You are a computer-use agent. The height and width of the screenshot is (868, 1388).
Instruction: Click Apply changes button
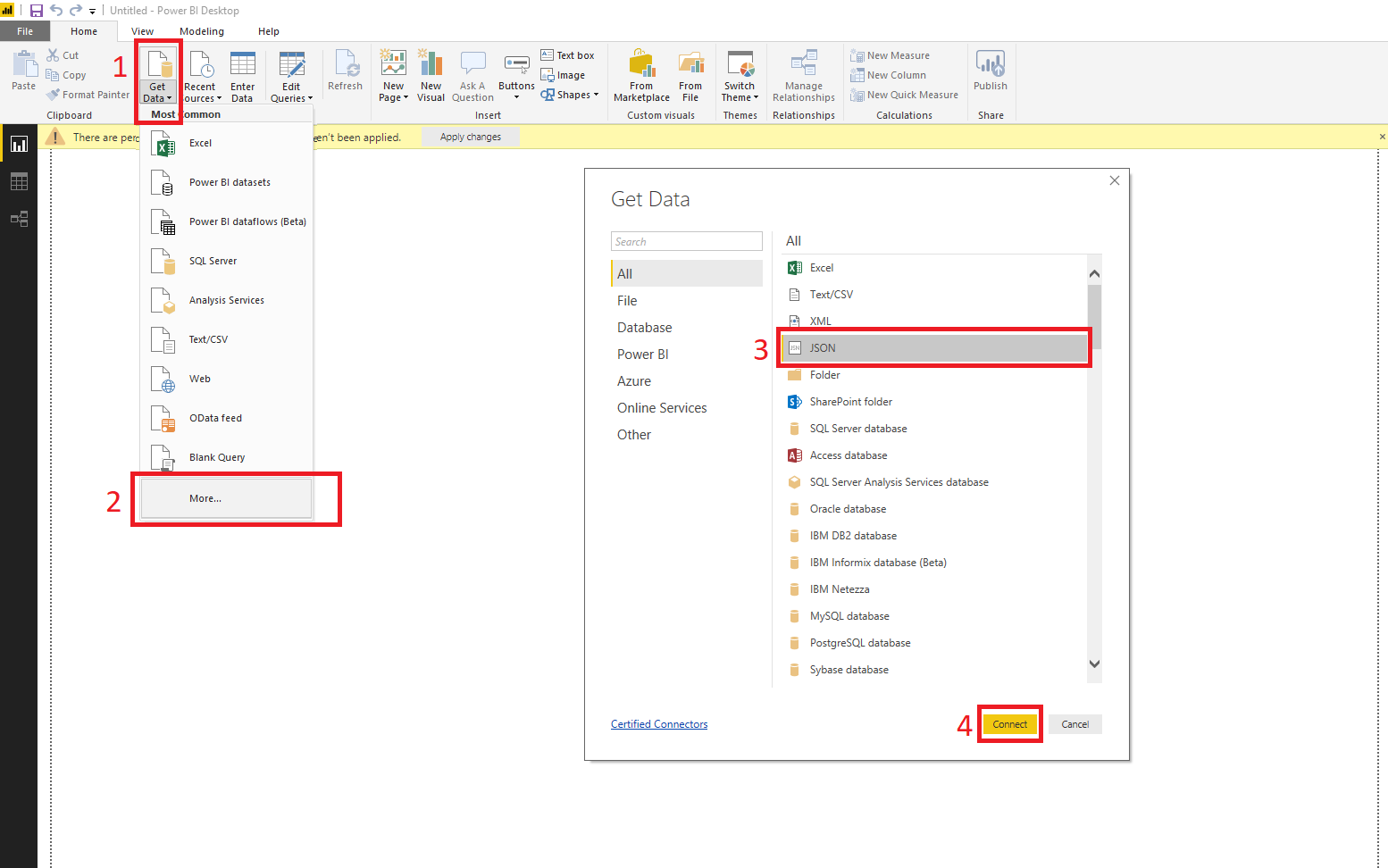471,137
